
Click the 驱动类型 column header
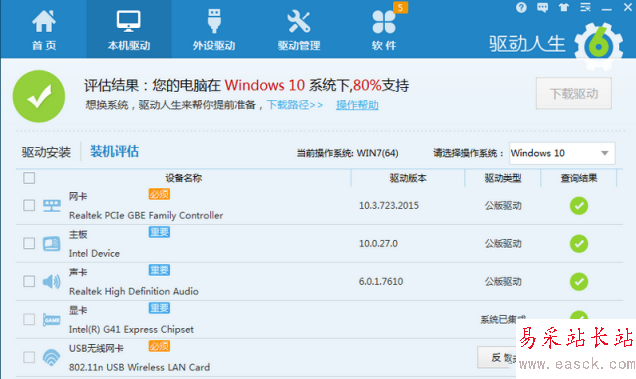(503, 178)
